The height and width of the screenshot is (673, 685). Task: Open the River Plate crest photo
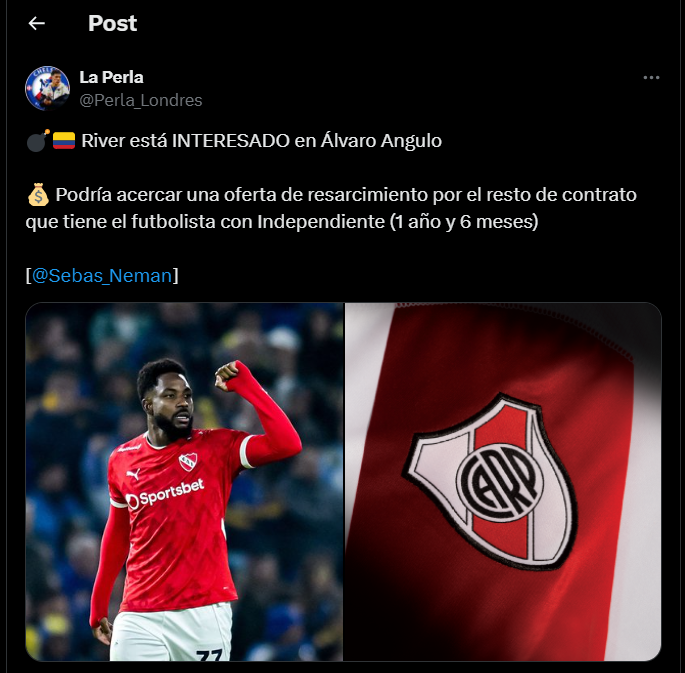[503, 482]
